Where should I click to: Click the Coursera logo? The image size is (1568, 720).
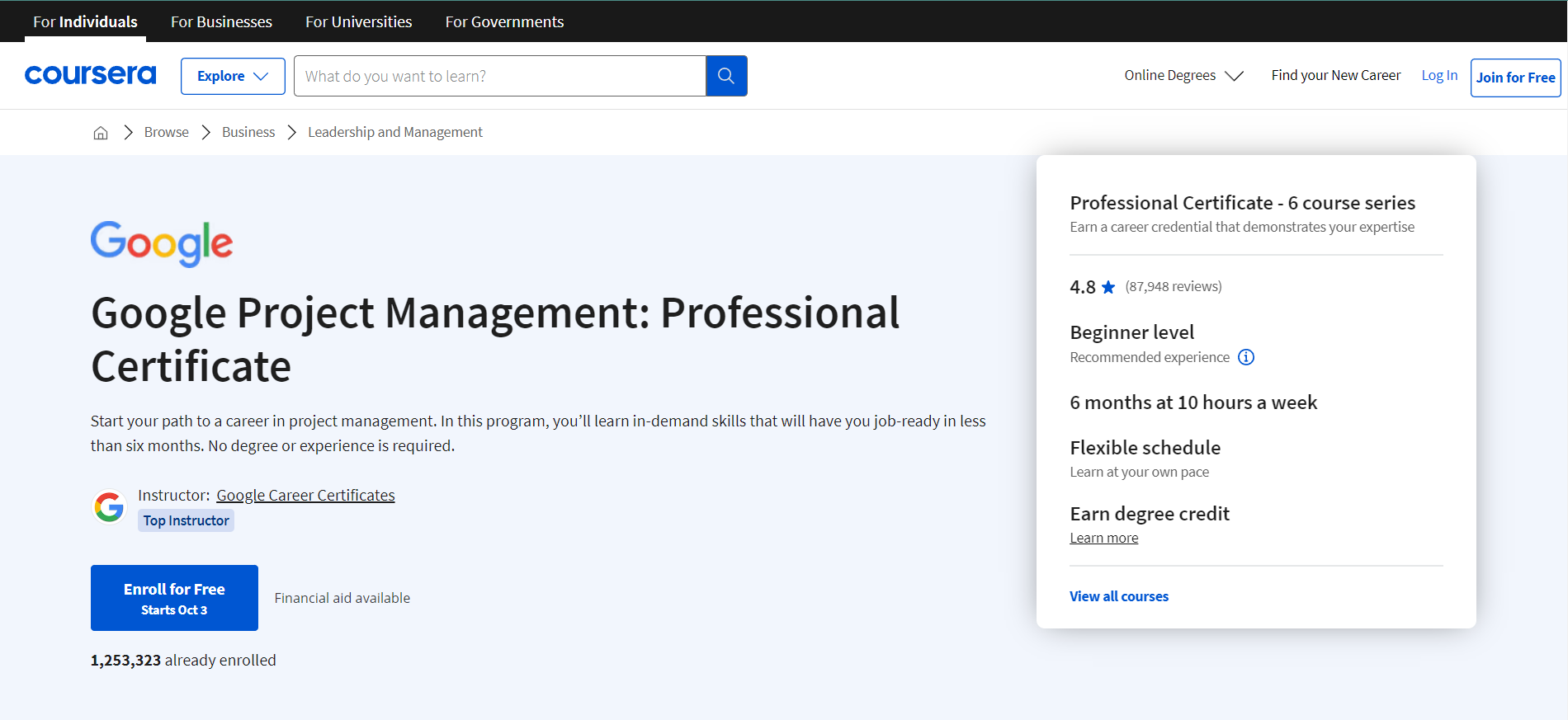point(90,75)
